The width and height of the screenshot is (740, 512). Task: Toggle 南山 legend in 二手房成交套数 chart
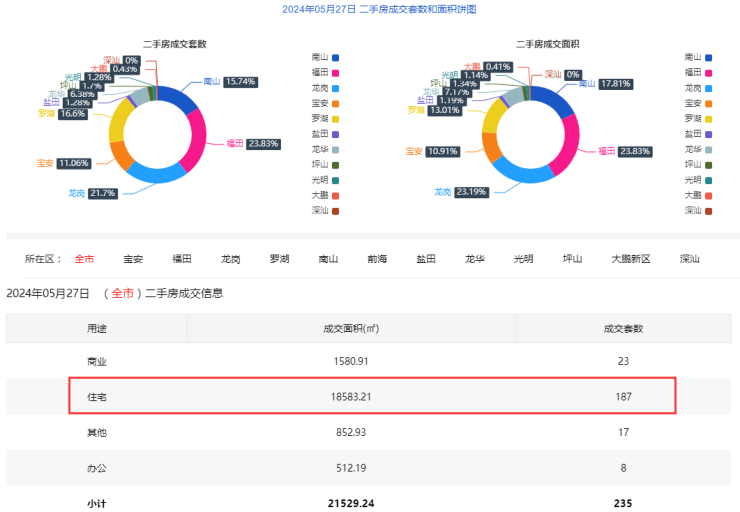(325, 58)
